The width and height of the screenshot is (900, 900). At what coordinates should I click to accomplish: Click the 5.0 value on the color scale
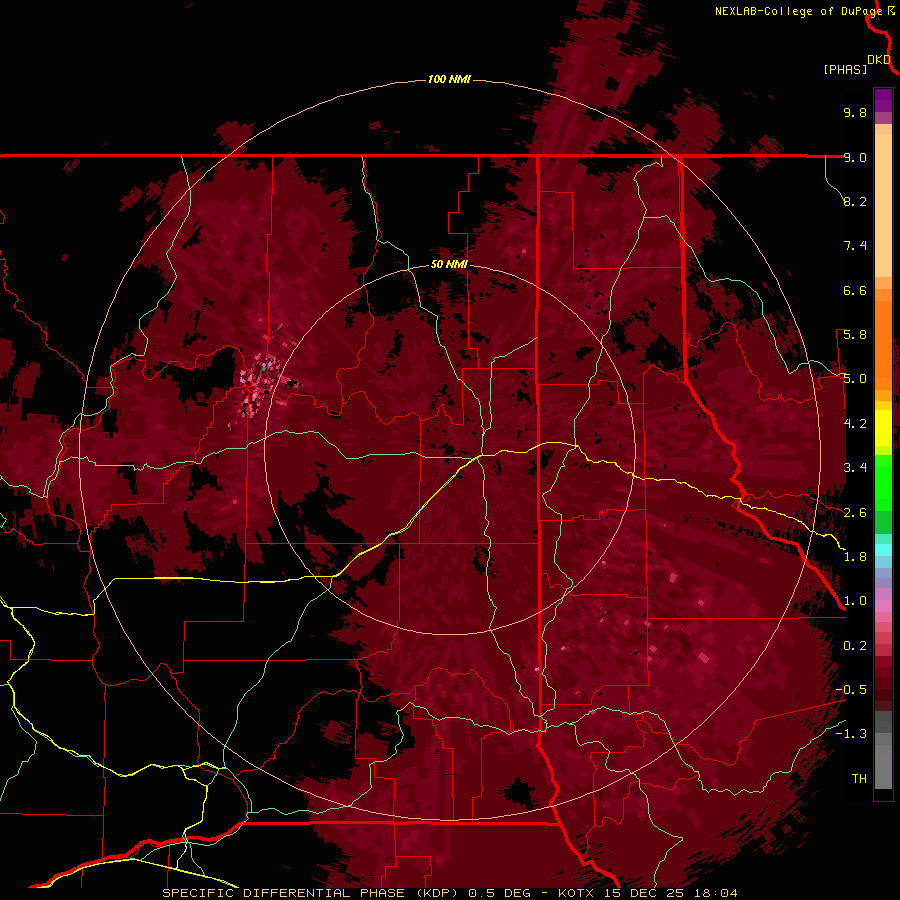coord(855,379)
